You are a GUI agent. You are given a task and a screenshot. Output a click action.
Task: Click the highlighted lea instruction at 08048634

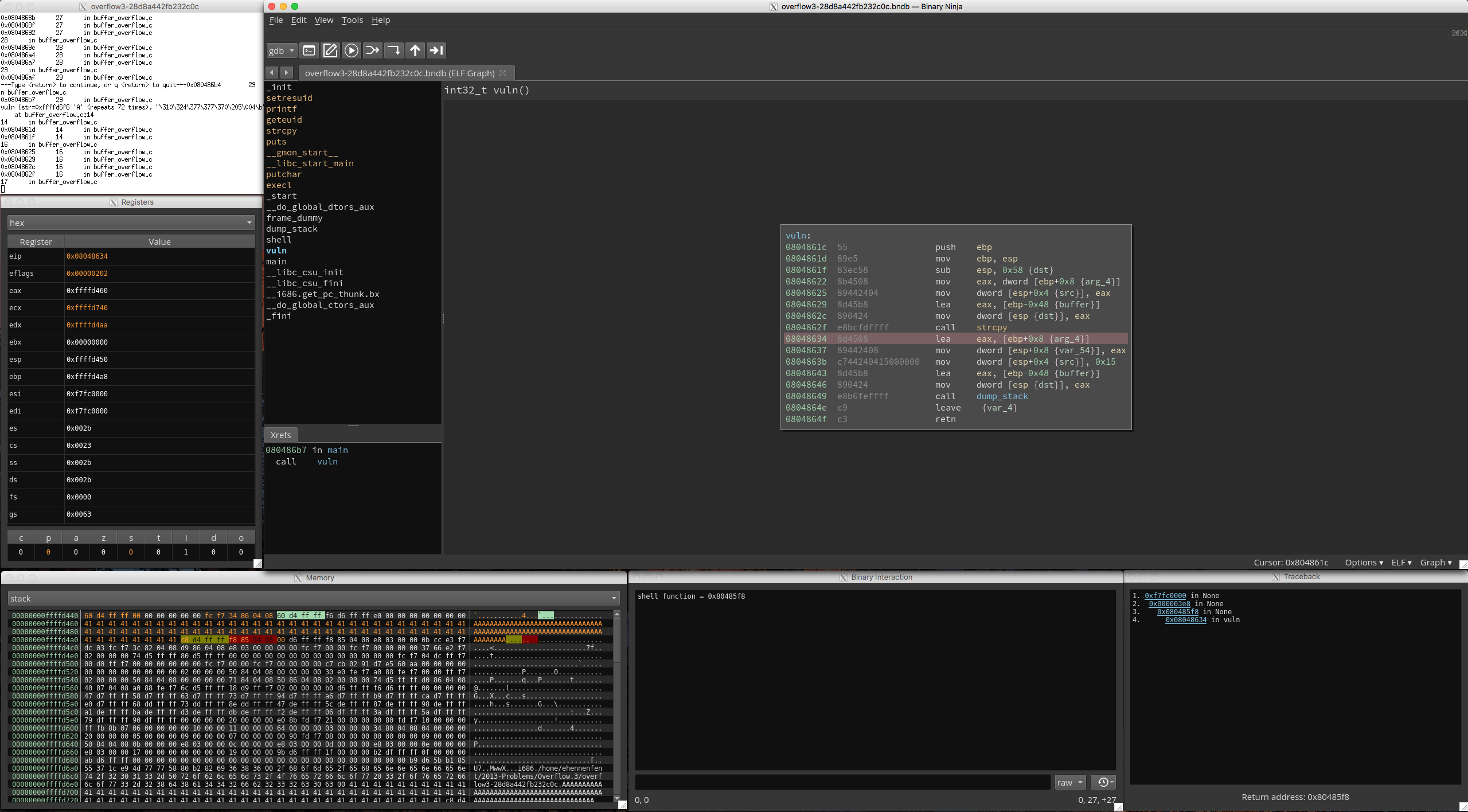coord(955,339)
